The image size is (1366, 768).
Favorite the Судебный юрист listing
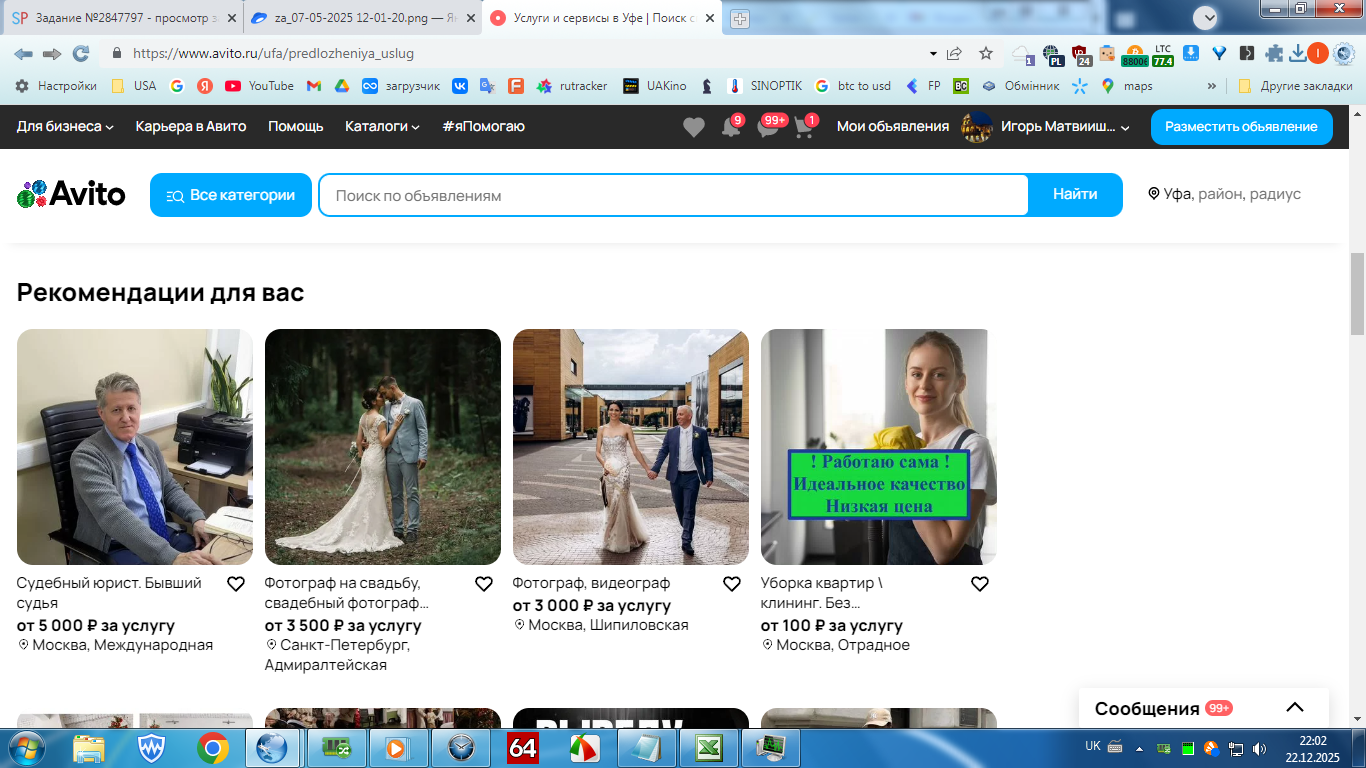tap(236, 584)
